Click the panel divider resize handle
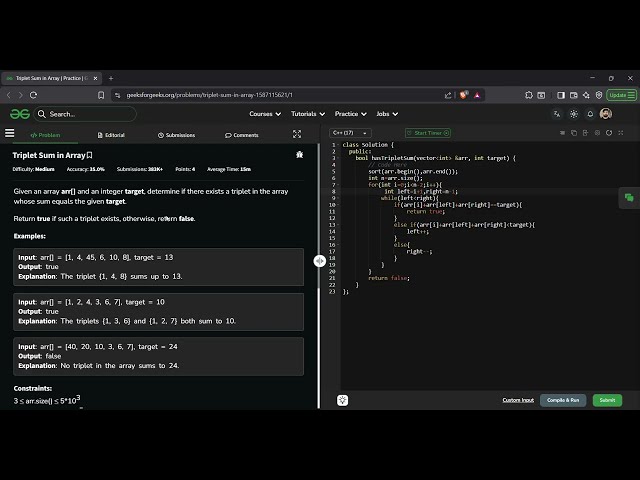Viewport: 640px width, 480px height. (320, 260)
